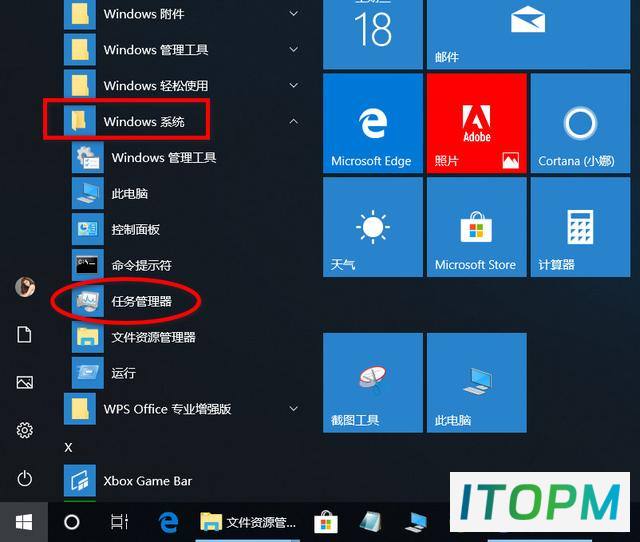Open Xbox Game Bar icon

click(80, 481)
